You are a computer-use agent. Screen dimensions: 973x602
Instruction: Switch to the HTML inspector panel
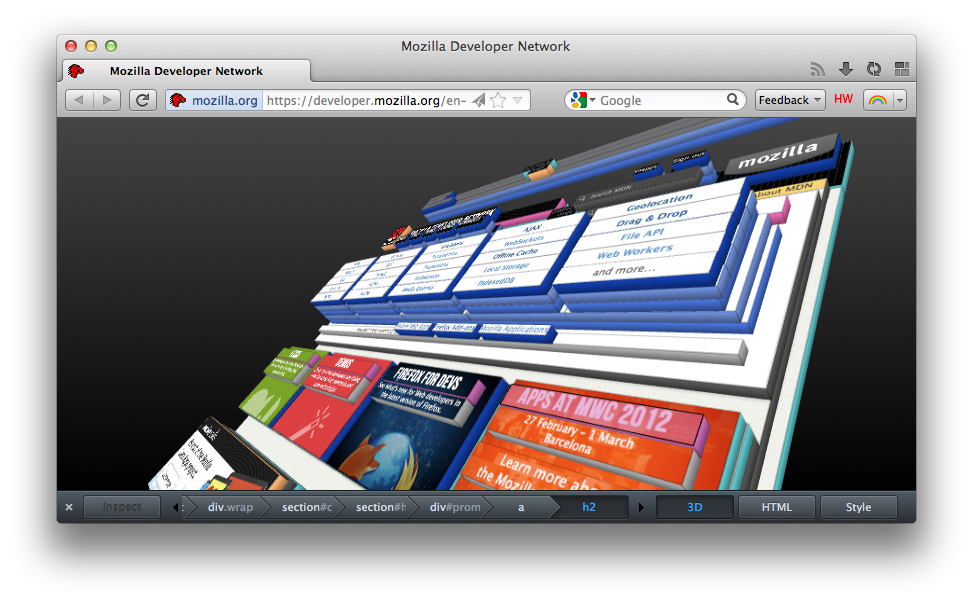pos(777,507)
